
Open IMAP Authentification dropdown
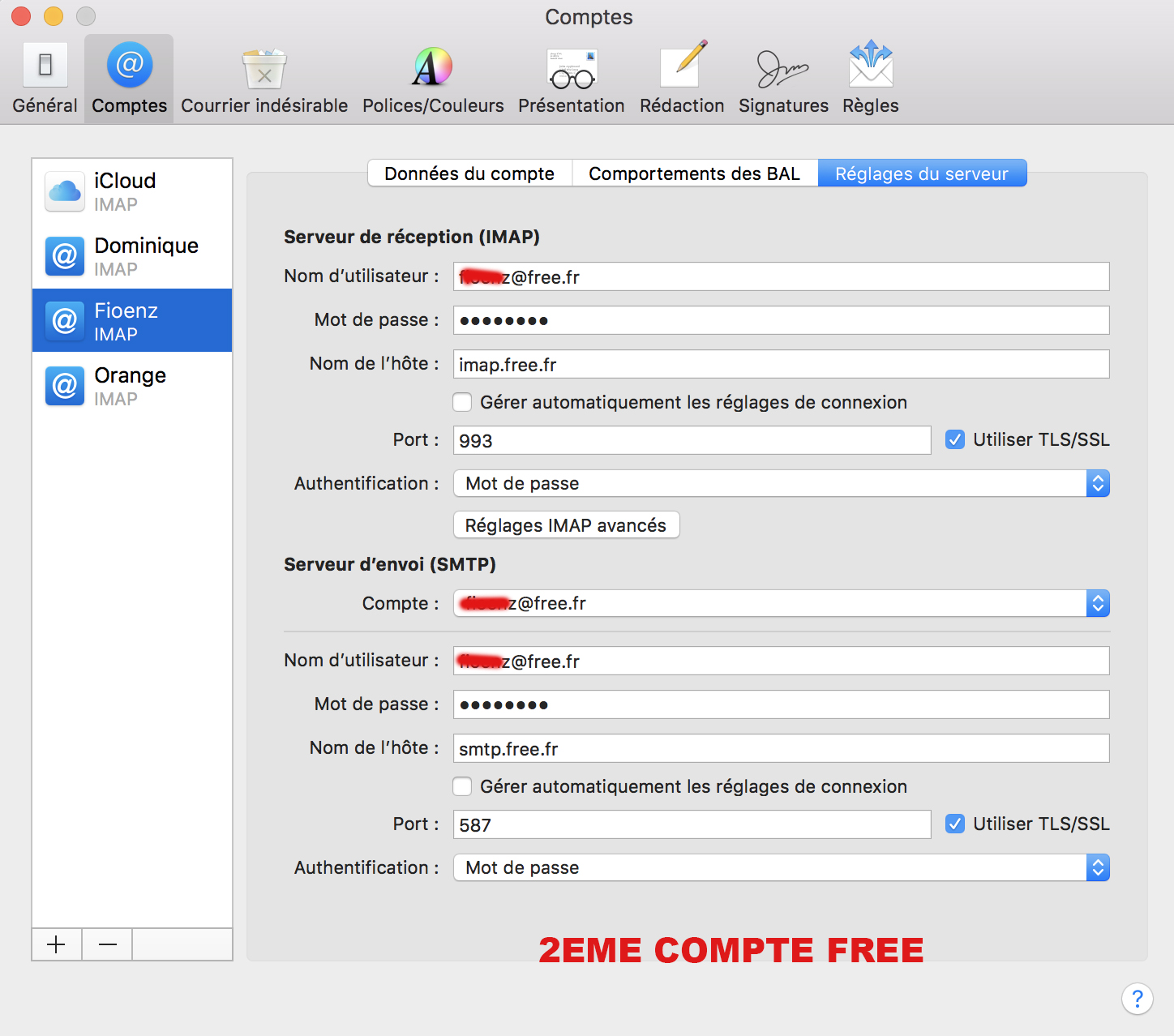tap(782, 483)
